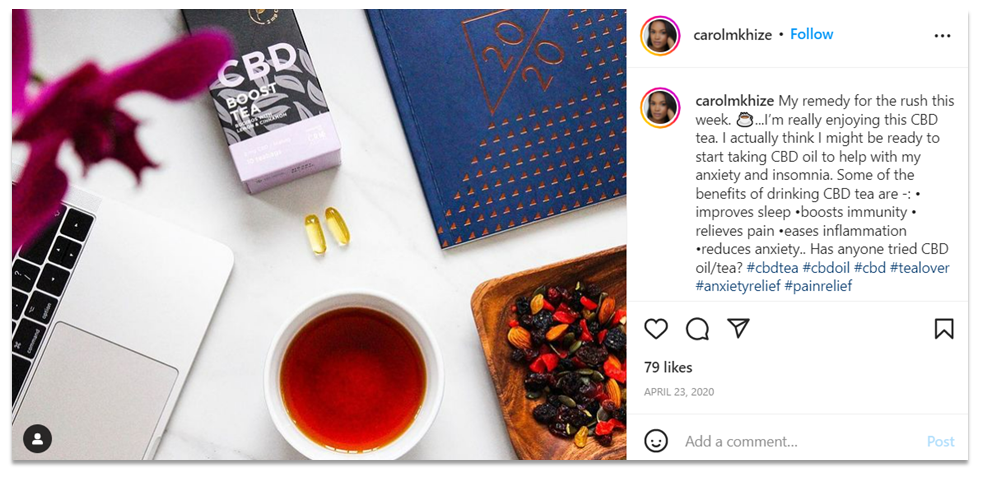Click header profile picture story ring
982x482 pixels.
tap(660, 36)
